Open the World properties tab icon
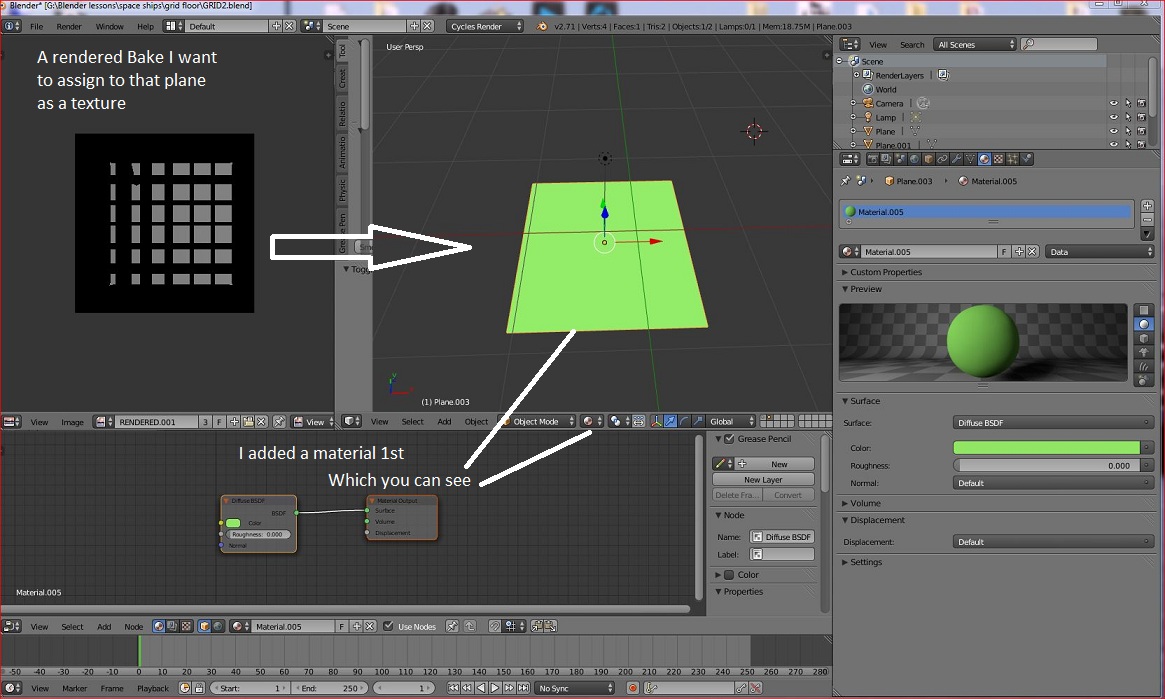This screenshot has height=699, width=1165. tap(914, 159)
